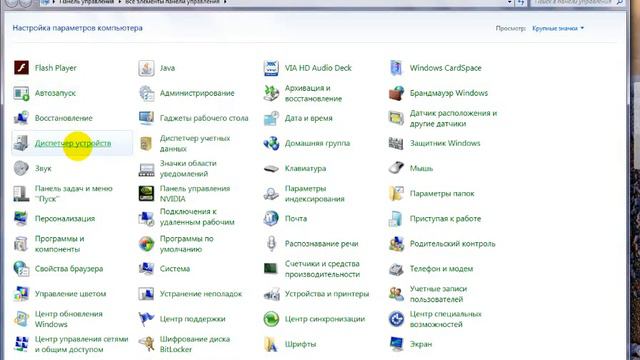The width and height of the screenshot is (640, 360).
Task: Click the Телефон и модем icon
Action: [x=396, y=269]
